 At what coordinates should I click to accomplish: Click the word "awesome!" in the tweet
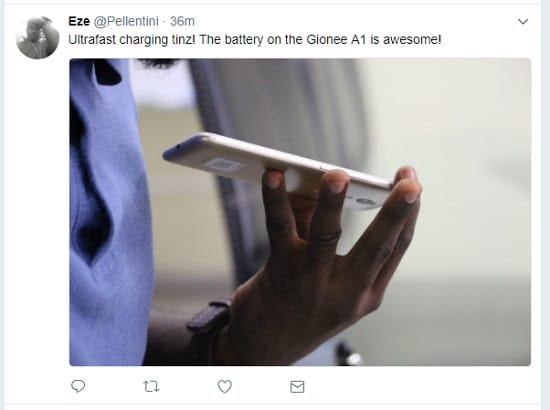(412, 40)
